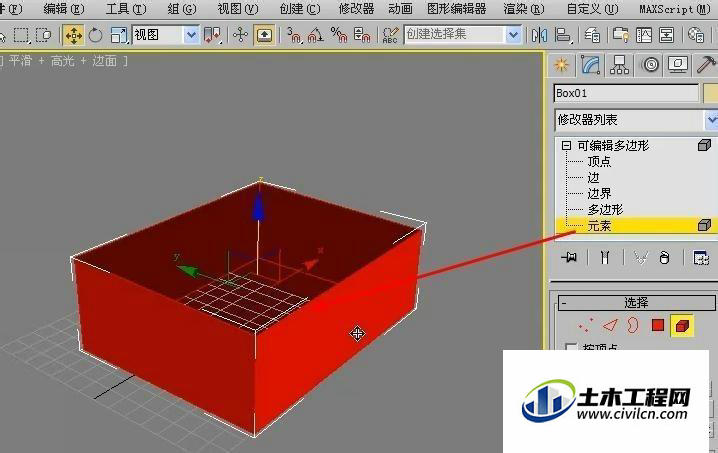The height and width of the screenshot is (453, 718).
Task: Click the Box01 object name field
Action: tap(626, 93)
